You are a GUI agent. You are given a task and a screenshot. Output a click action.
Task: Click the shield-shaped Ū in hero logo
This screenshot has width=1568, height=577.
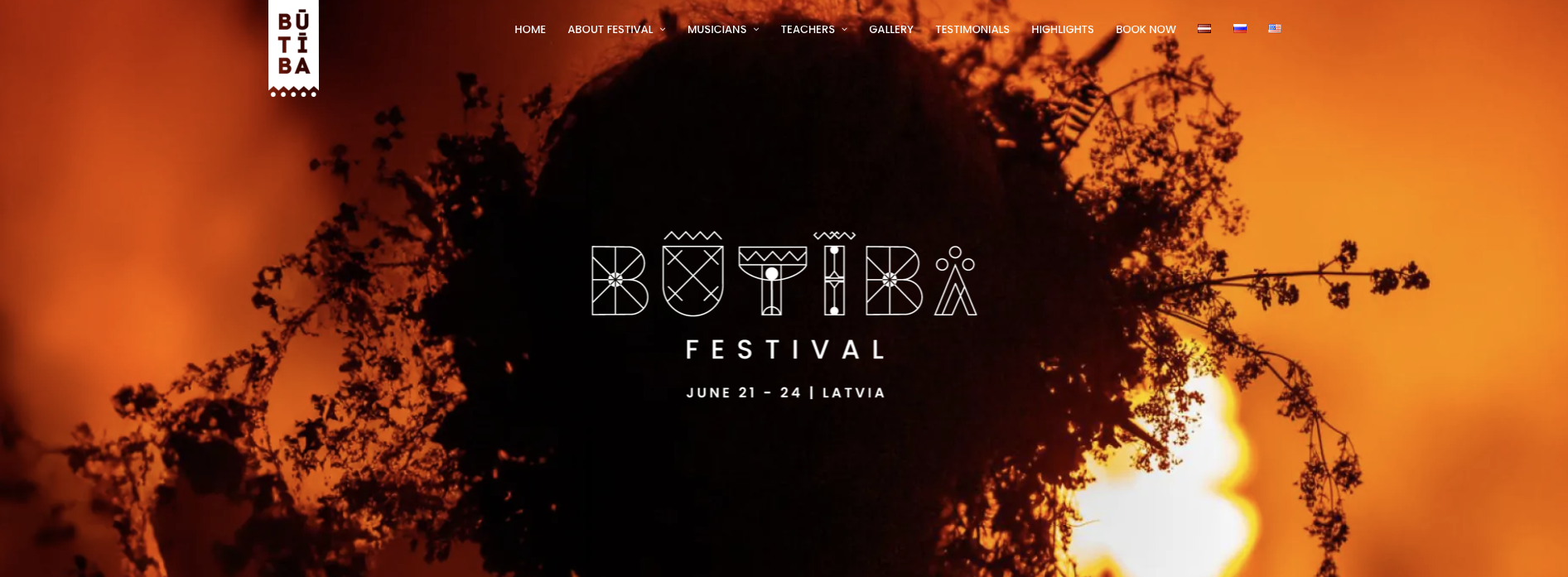(x=693, y=274)
